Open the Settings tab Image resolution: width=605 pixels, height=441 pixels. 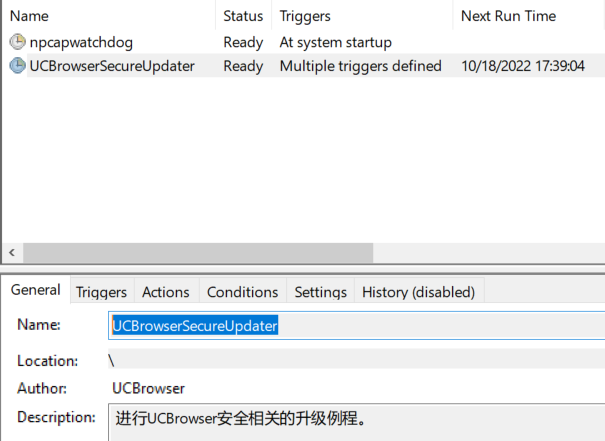(321, 292)
